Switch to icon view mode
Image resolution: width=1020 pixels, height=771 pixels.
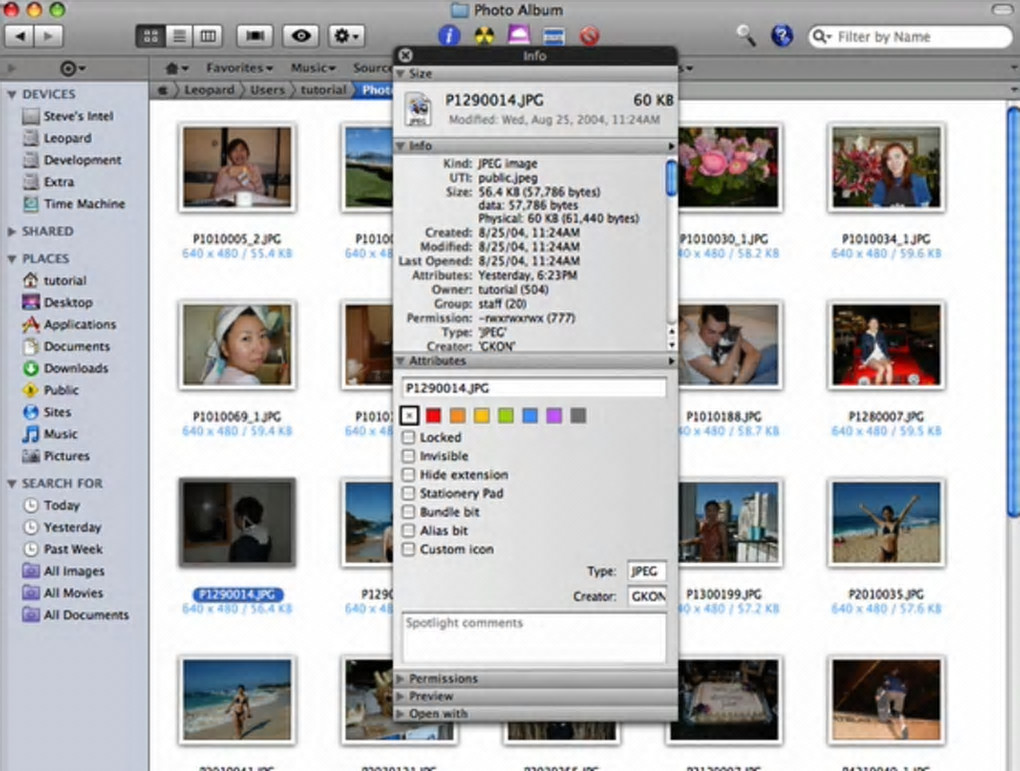tap(150, 36)
